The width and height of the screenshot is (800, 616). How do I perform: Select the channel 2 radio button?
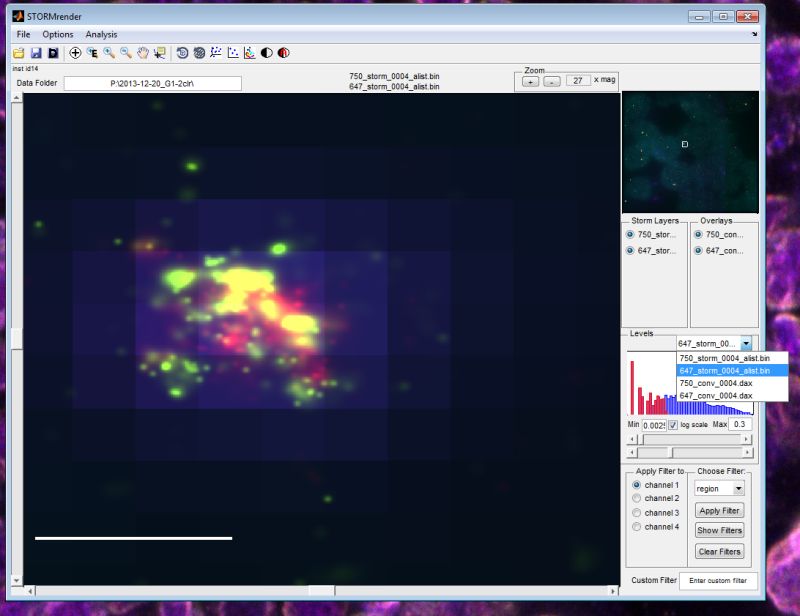pos(637,499)
